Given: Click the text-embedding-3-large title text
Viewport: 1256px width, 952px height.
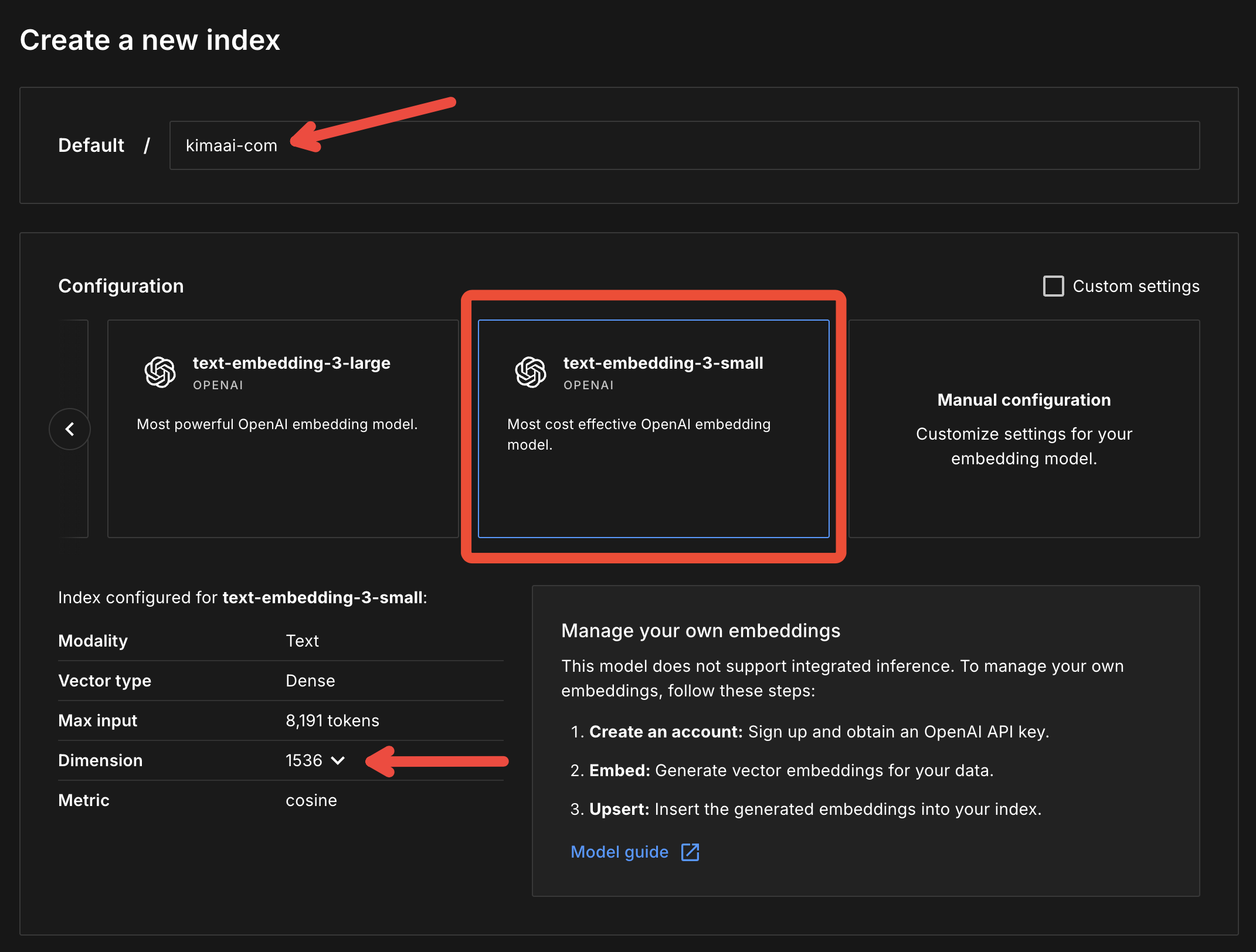Looking at the screenshot, I should click(291, 363).
